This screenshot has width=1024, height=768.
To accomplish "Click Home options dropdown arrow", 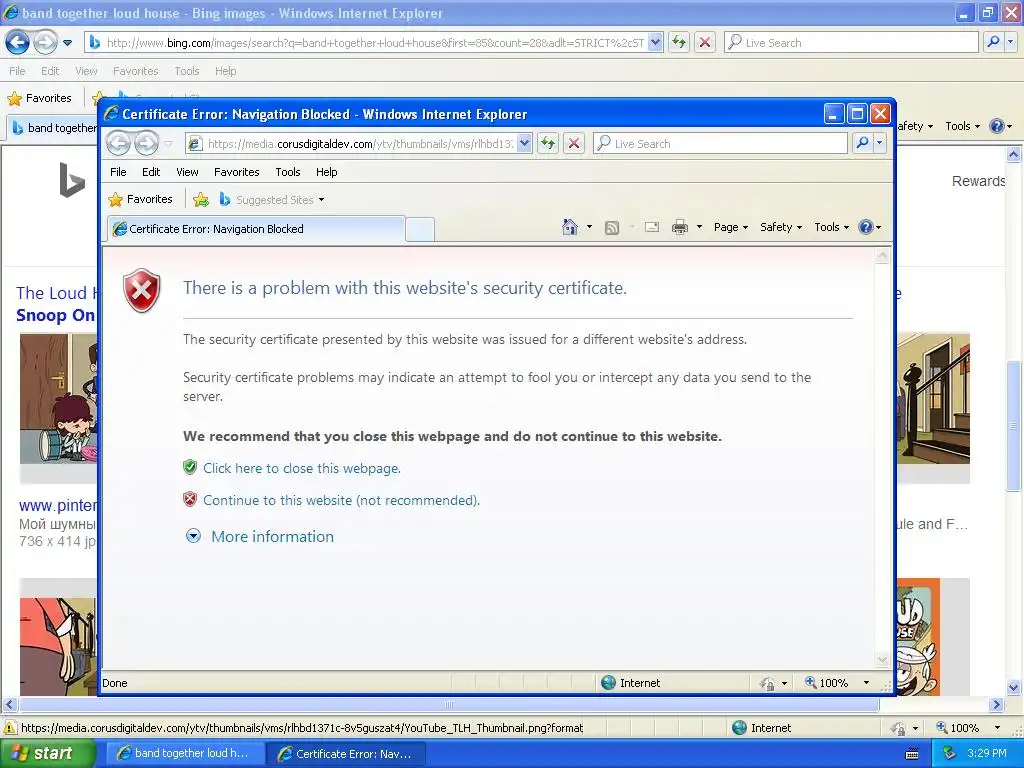I will (x=589, y=227).
